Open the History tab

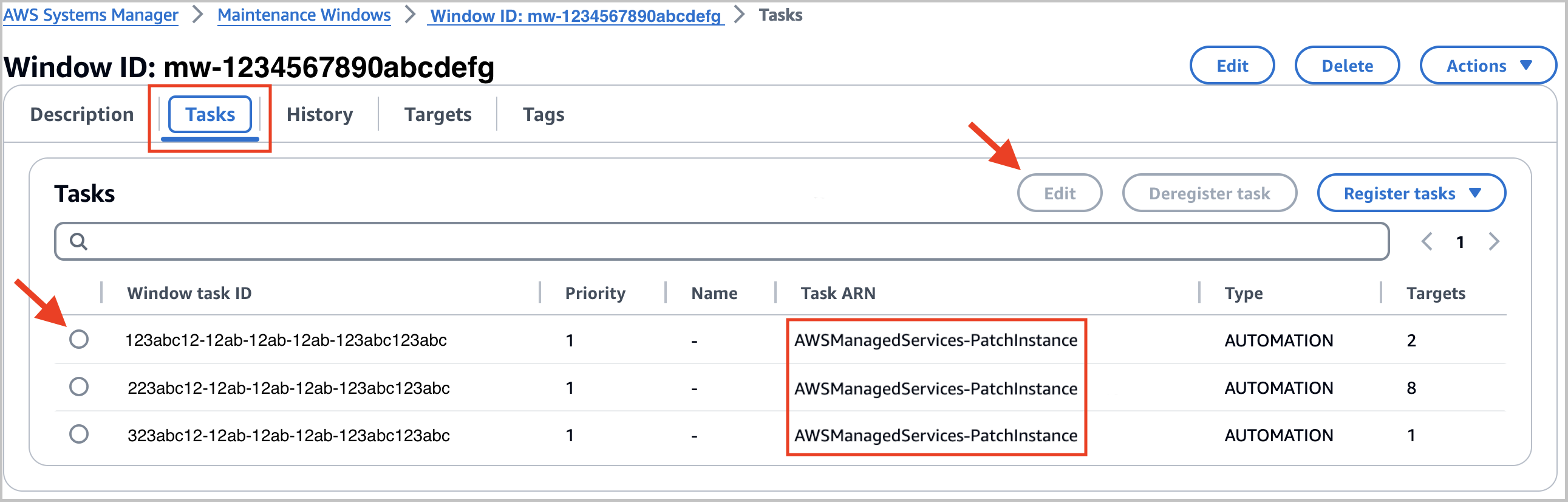[x=319, y=114]
